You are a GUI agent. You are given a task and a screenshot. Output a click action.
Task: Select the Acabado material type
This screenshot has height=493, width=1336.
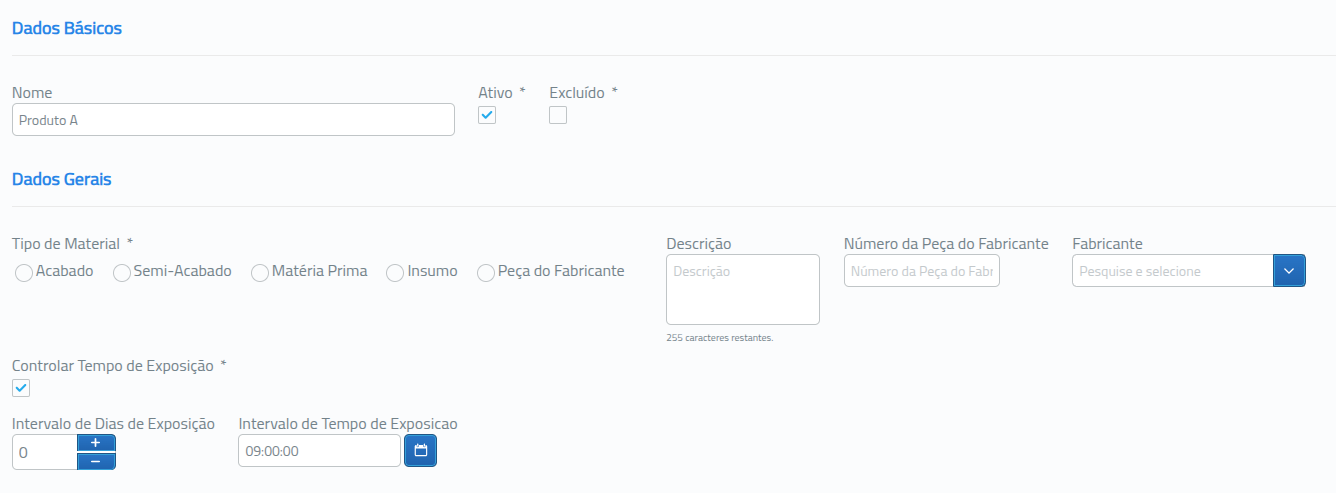24,272
